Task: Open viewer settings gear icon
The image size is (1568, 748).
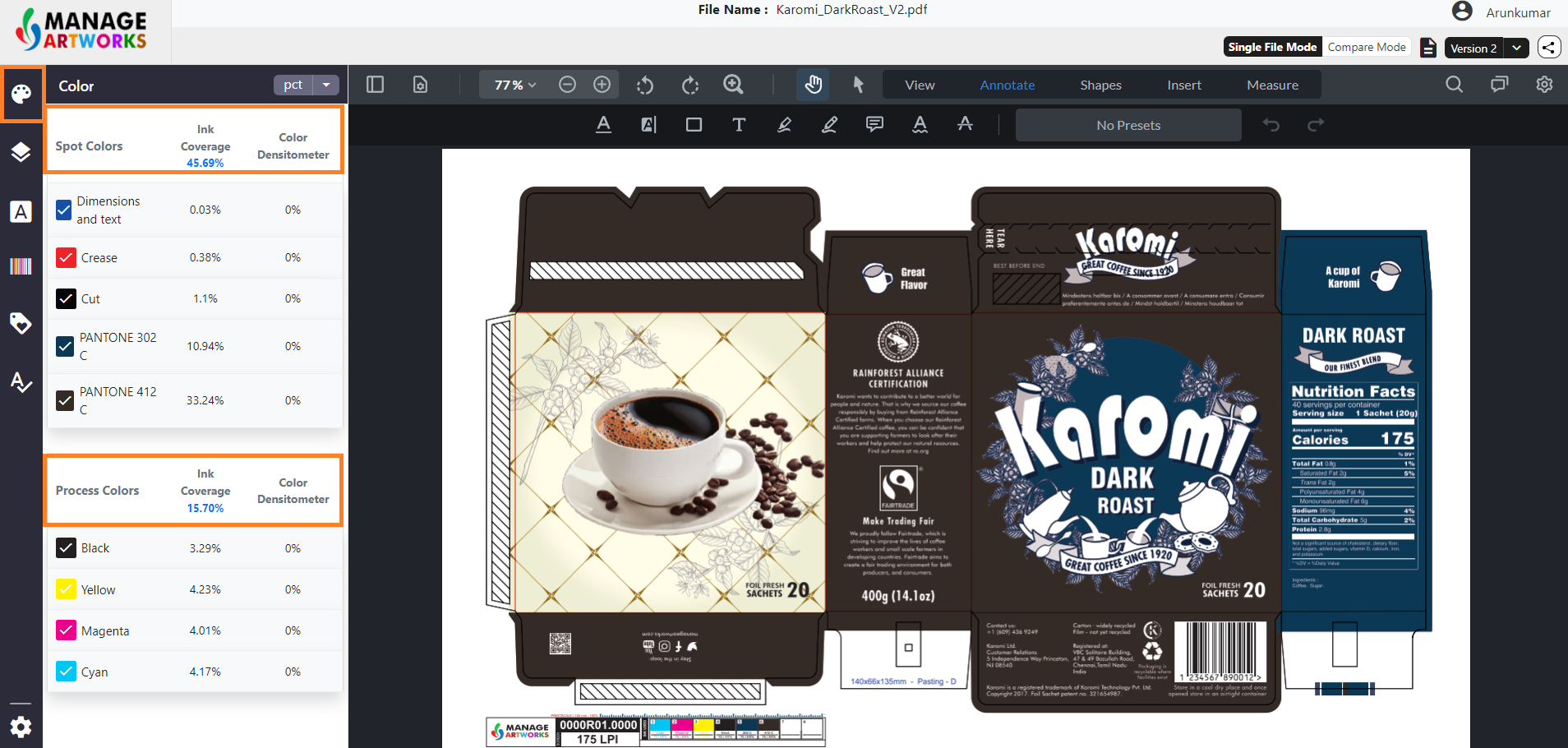Action: click(x=1545, y=85)
